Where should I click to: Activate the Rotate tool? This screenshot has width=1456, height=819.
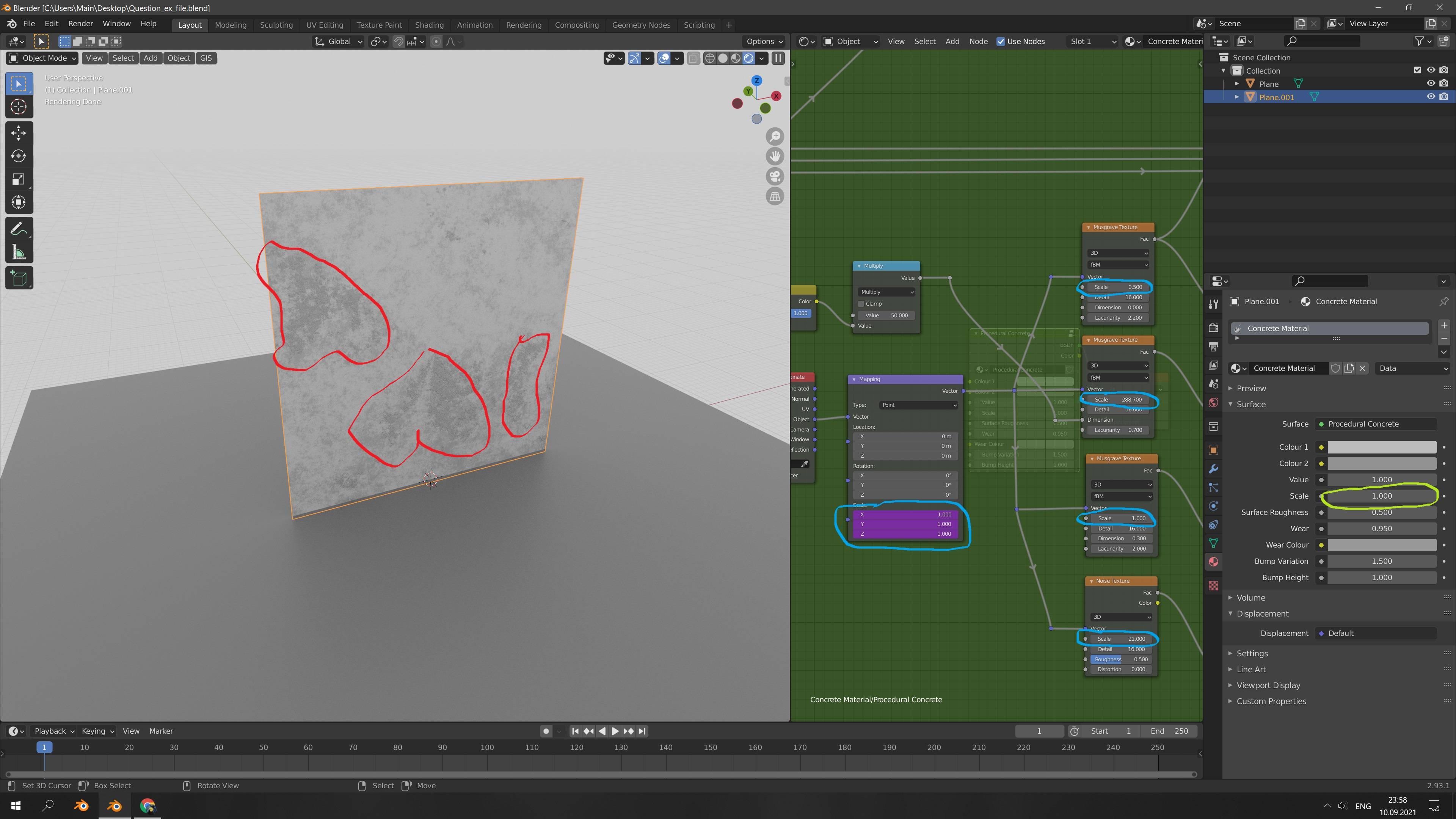(19, 156)
